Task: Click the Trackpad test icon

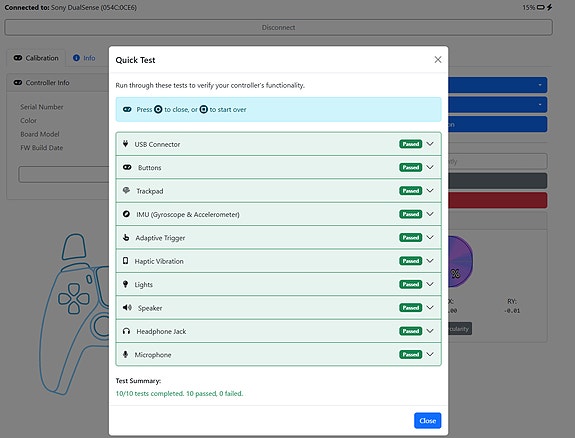Action: (x=126, y=190)
